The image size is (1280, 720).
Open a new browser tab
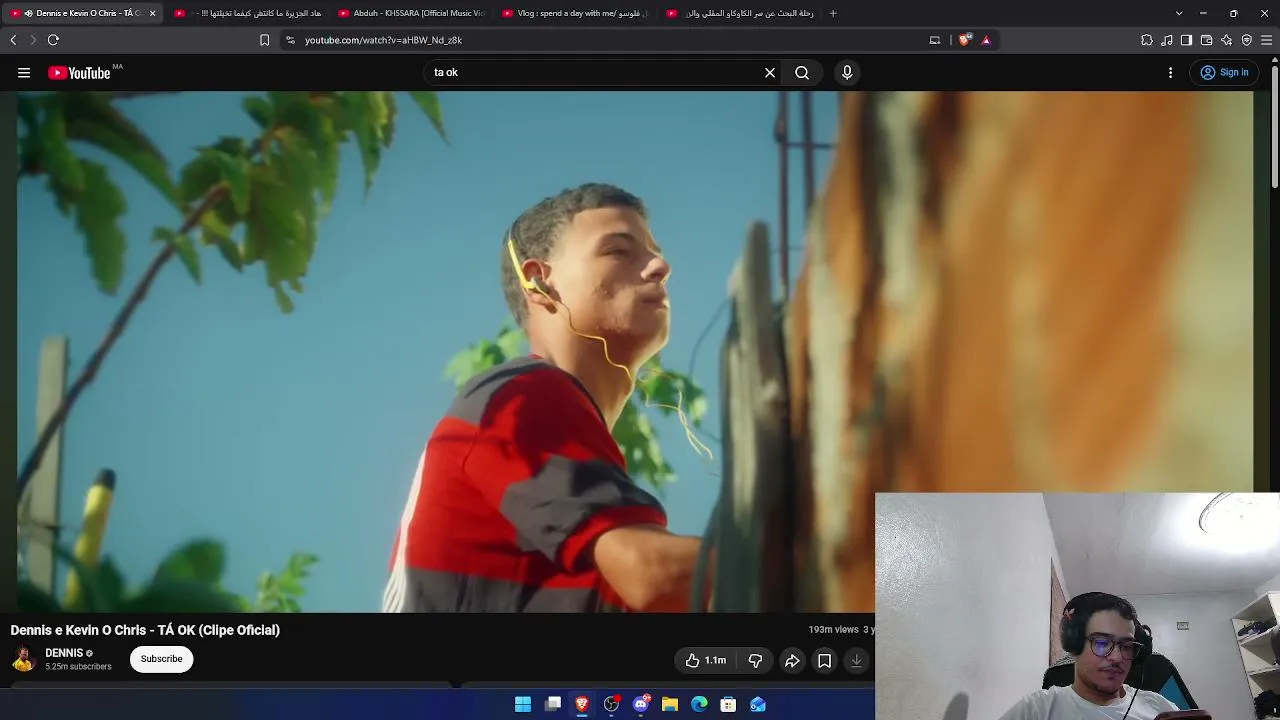833,13
